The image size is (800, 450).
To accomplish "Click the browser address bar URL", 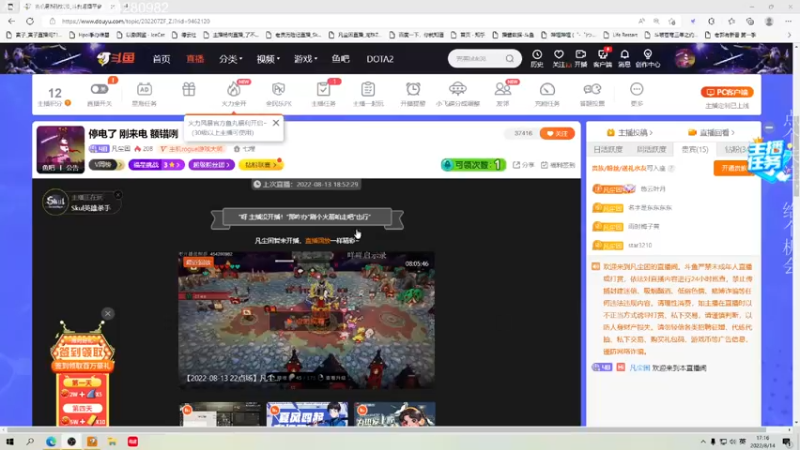I will click(136, 21).
